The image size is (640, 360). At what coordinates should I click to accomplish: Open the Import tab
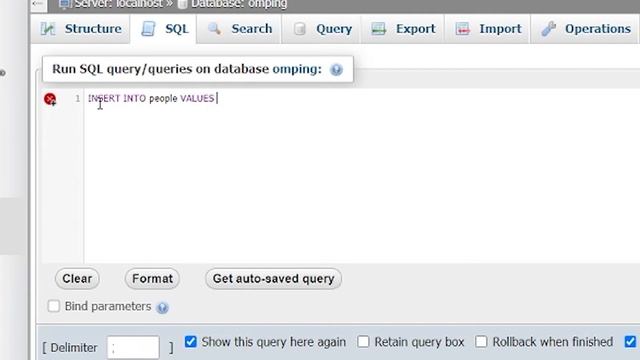tap(488, 29)
